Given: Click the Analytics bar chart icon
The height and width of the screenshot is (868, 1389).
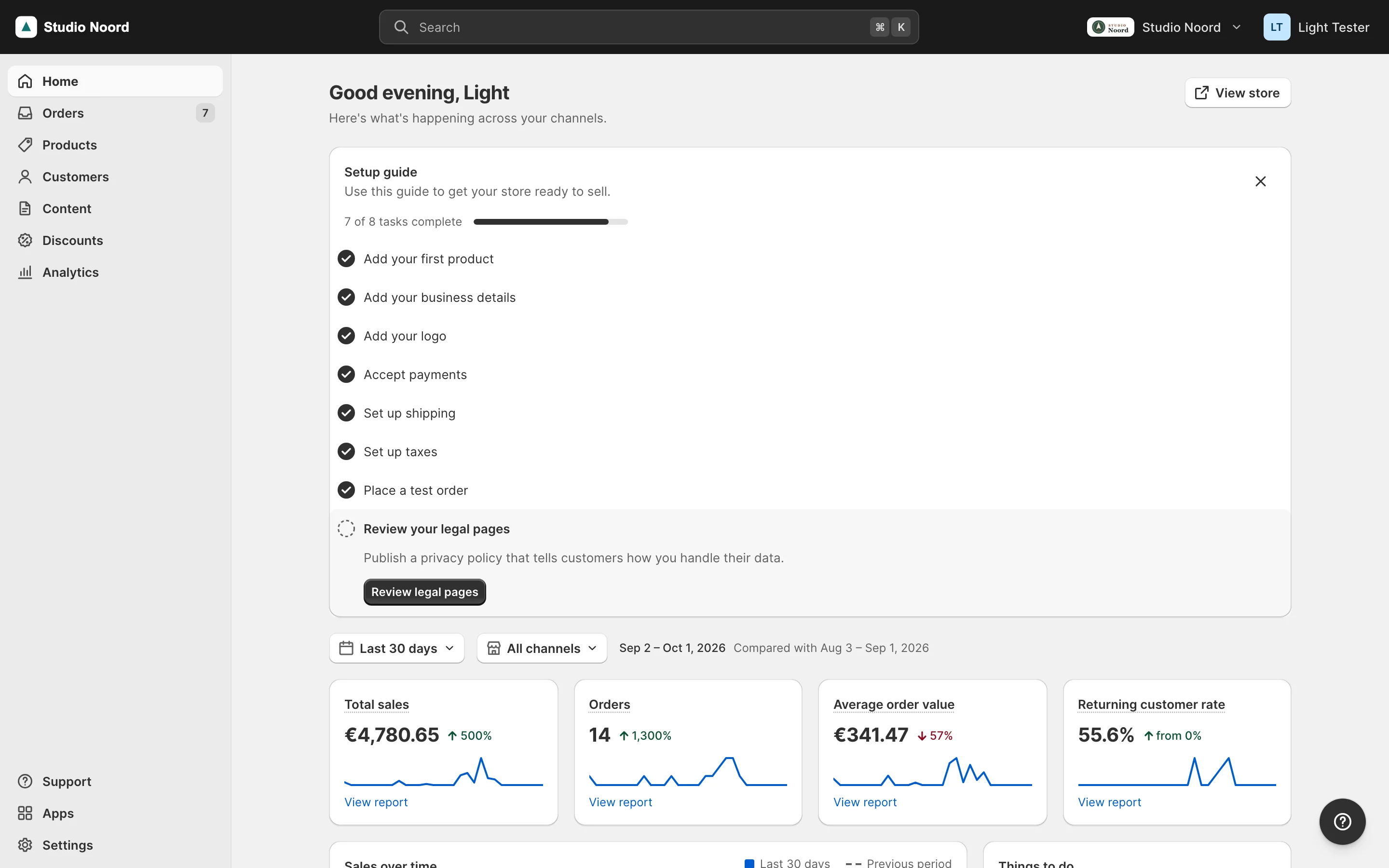Looking at the screenshot, I should [x=25, y=272].
